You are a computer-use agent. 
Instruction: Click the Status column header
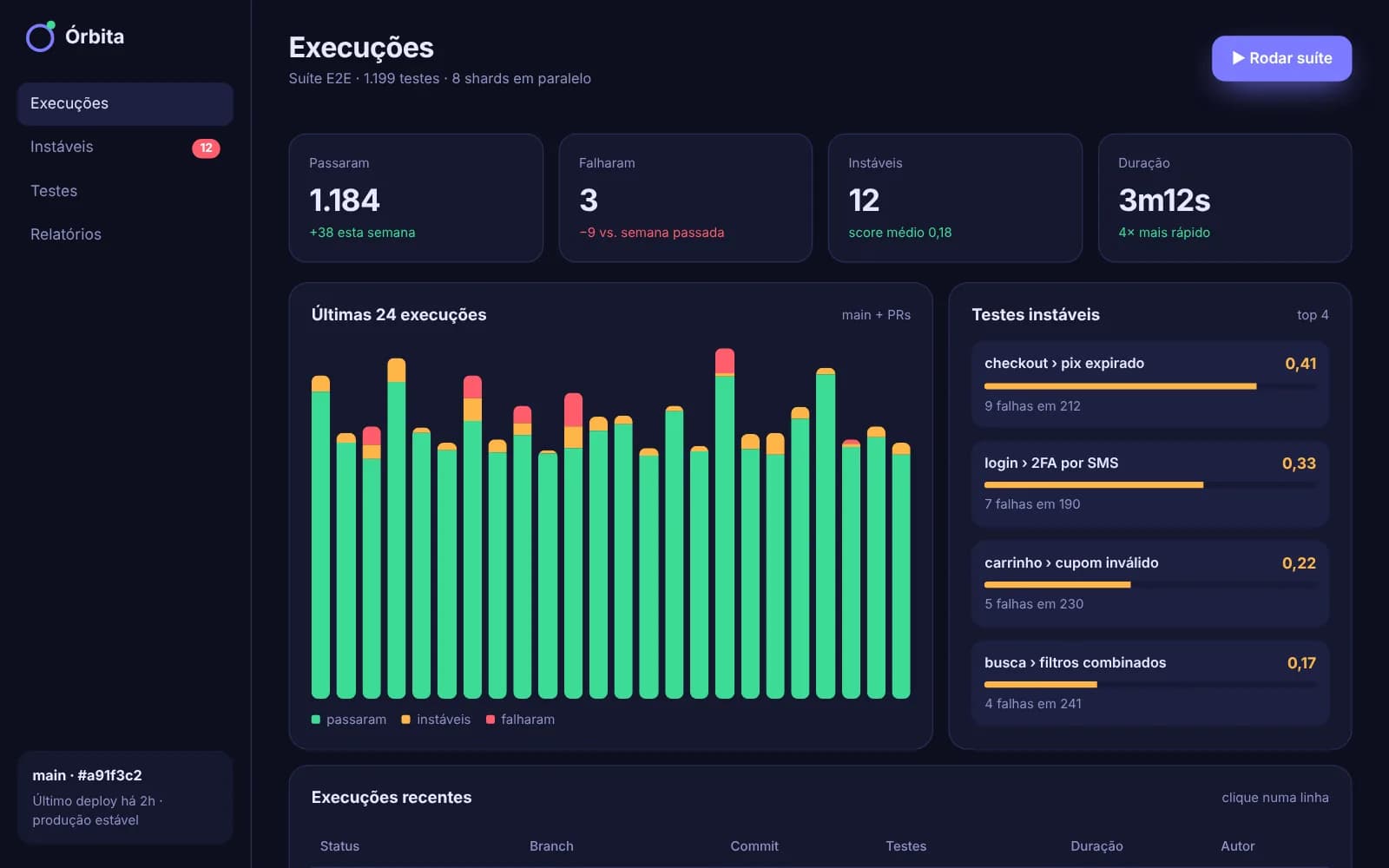point(339,846)
